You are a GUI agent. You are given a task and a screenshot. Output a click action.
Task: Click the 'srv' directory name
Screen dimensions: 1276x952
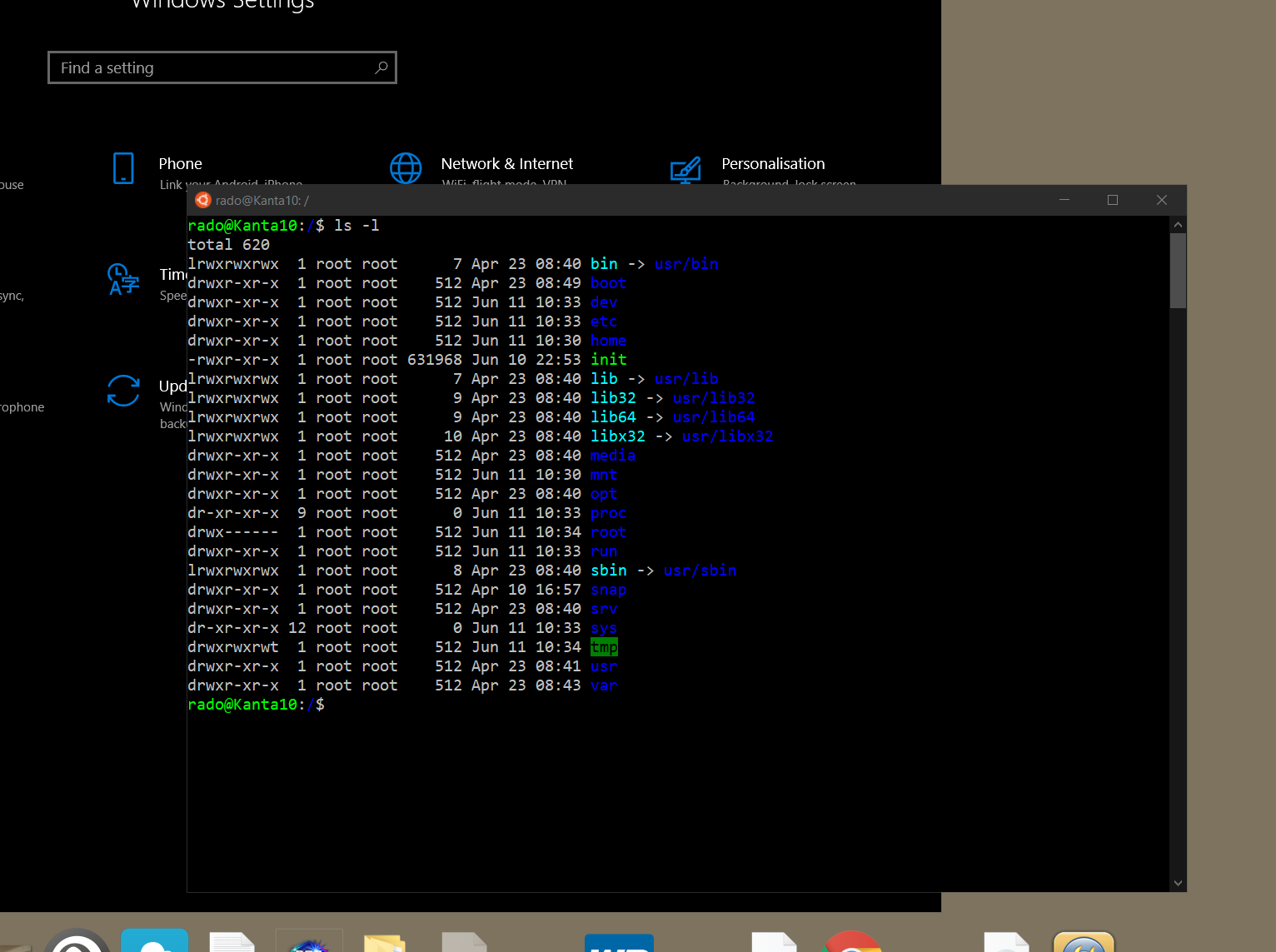tap(604, 608)
